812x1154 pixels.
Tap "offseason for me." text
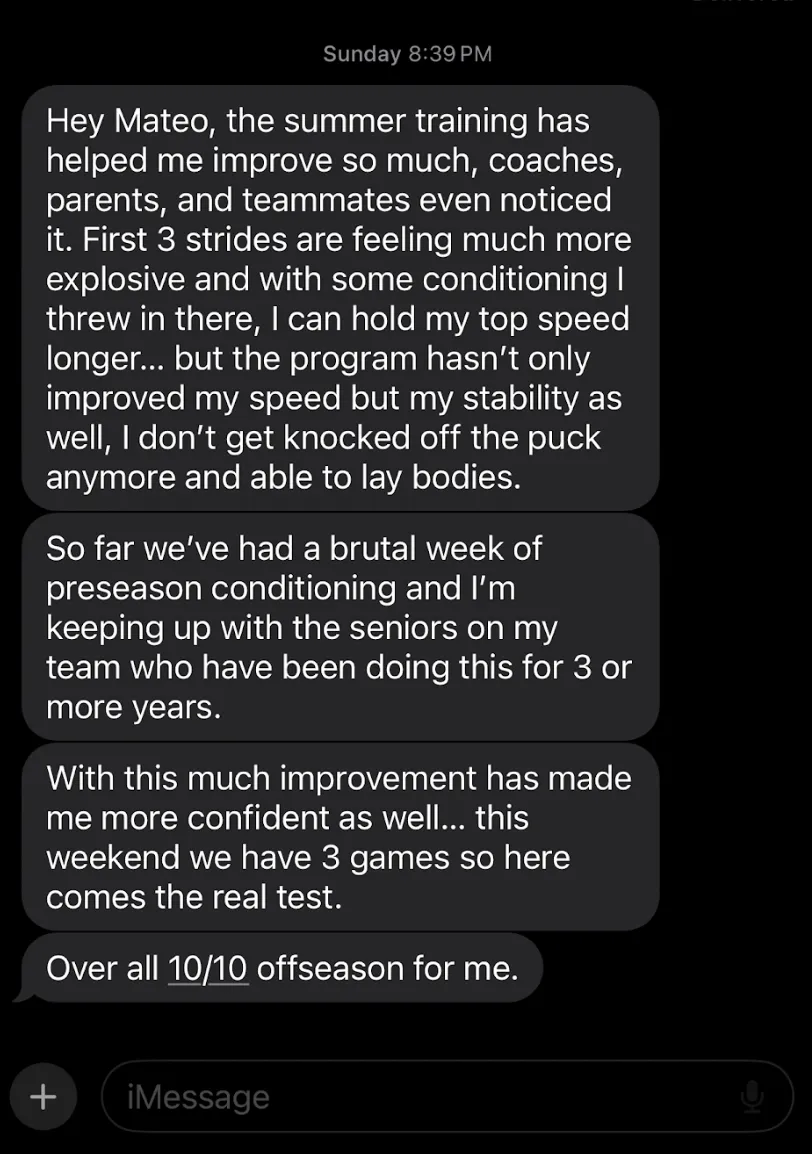coord(388,968)
